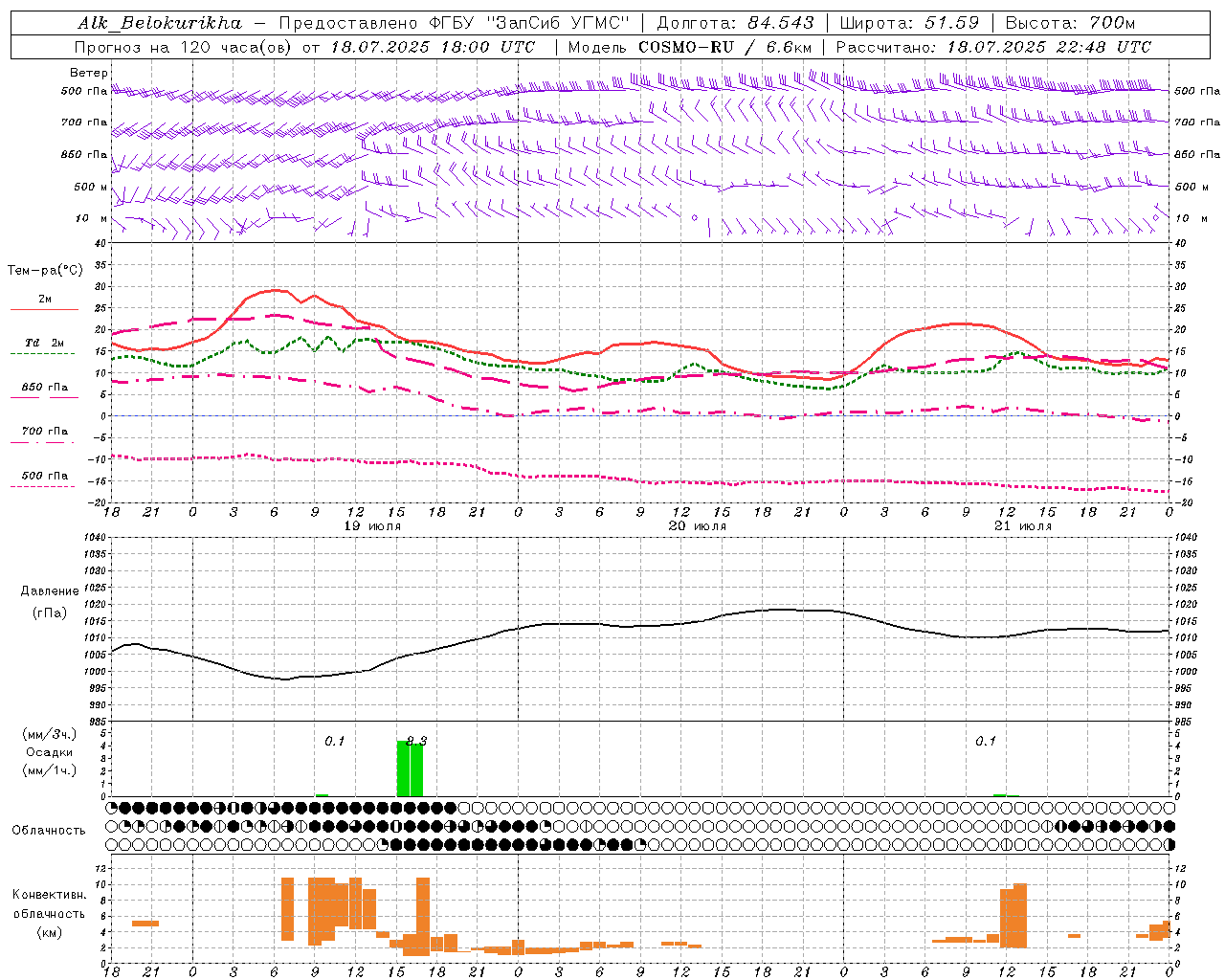Select the 19 июля date label

click(x=372, y=526)
